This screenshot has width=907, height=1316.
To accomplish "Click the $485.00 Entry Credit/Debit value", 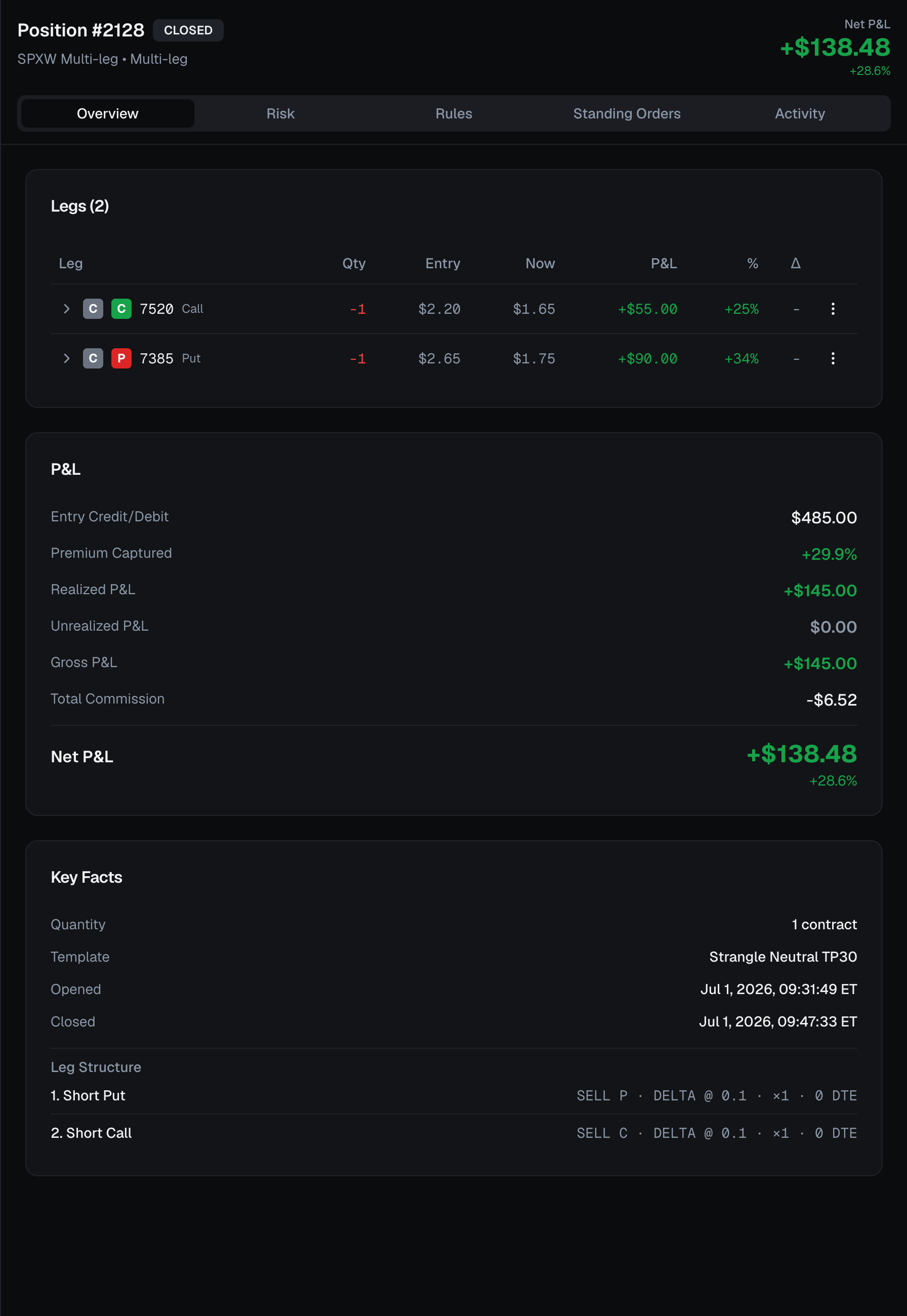I will pos(824,518).
